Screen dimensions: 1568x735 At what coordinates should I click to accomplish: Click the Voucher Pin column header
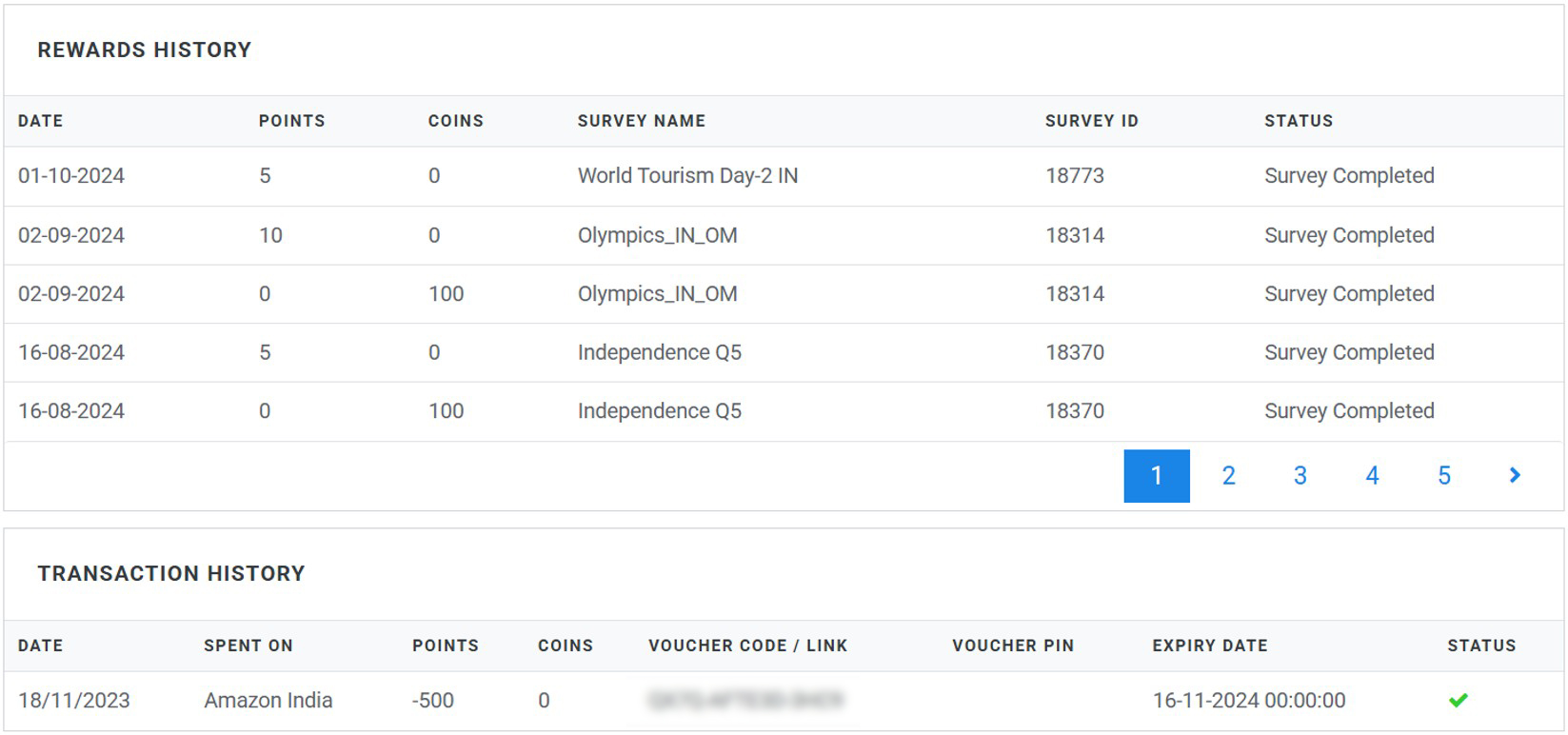[1012, 646]
